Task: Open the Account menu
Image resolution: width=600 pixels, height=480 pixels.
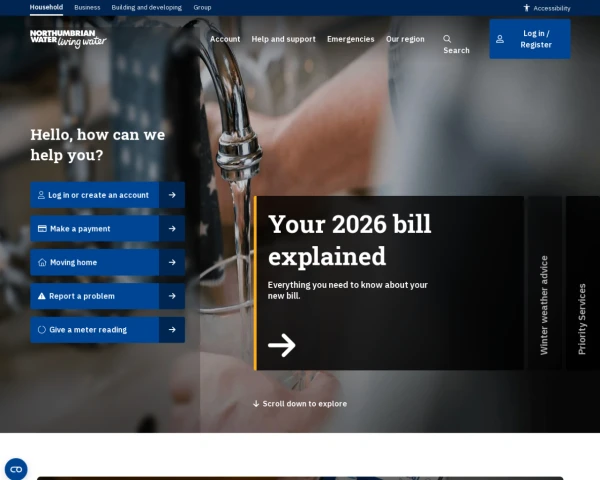Action: [x=225, y=39]
